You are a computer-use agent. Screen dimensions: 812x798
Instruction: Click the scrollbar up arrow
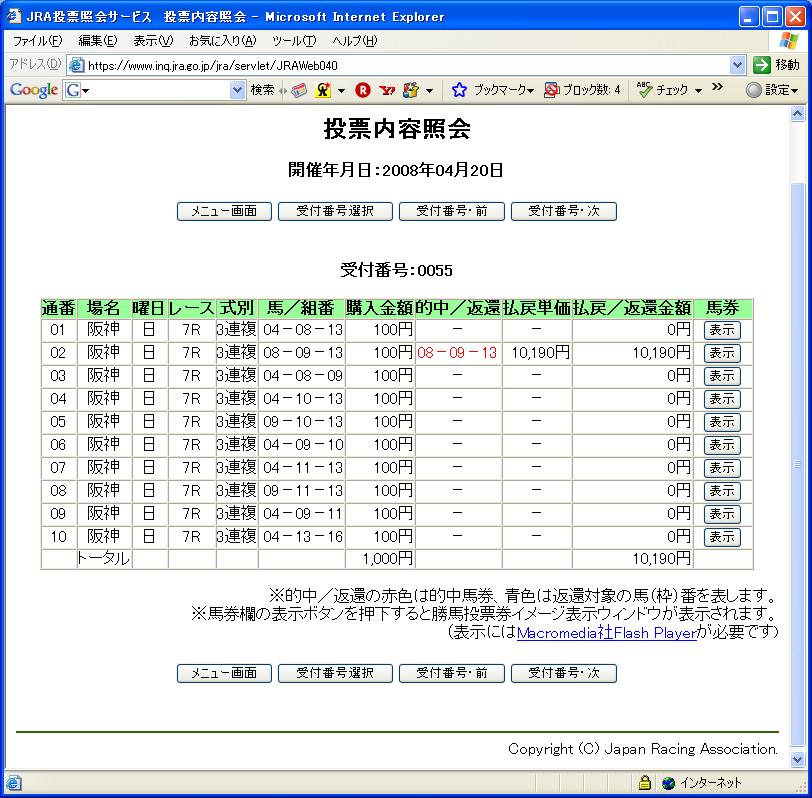point(798,113)
